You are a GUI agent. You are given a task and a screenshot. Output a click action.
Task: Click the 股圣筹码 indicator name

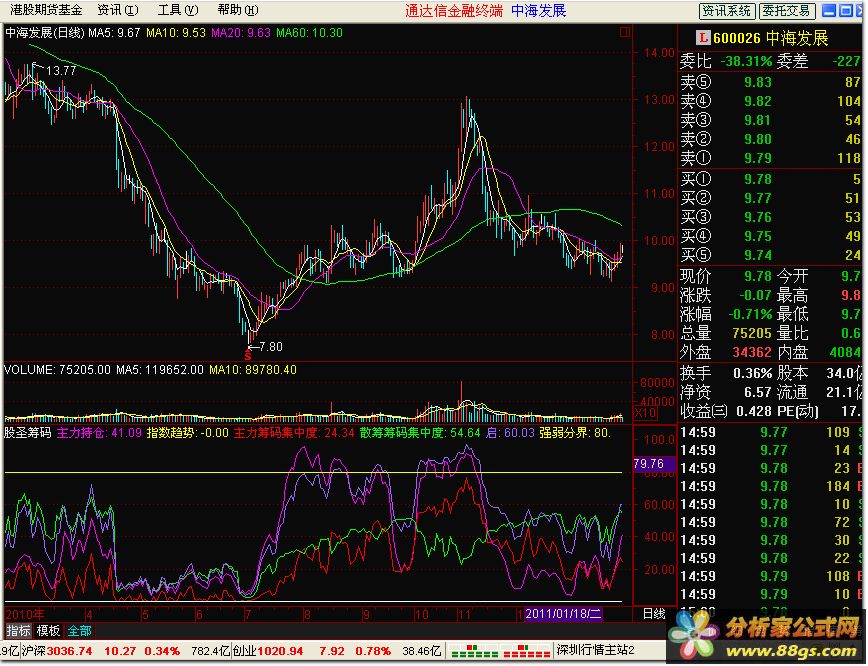coord(28,432)
